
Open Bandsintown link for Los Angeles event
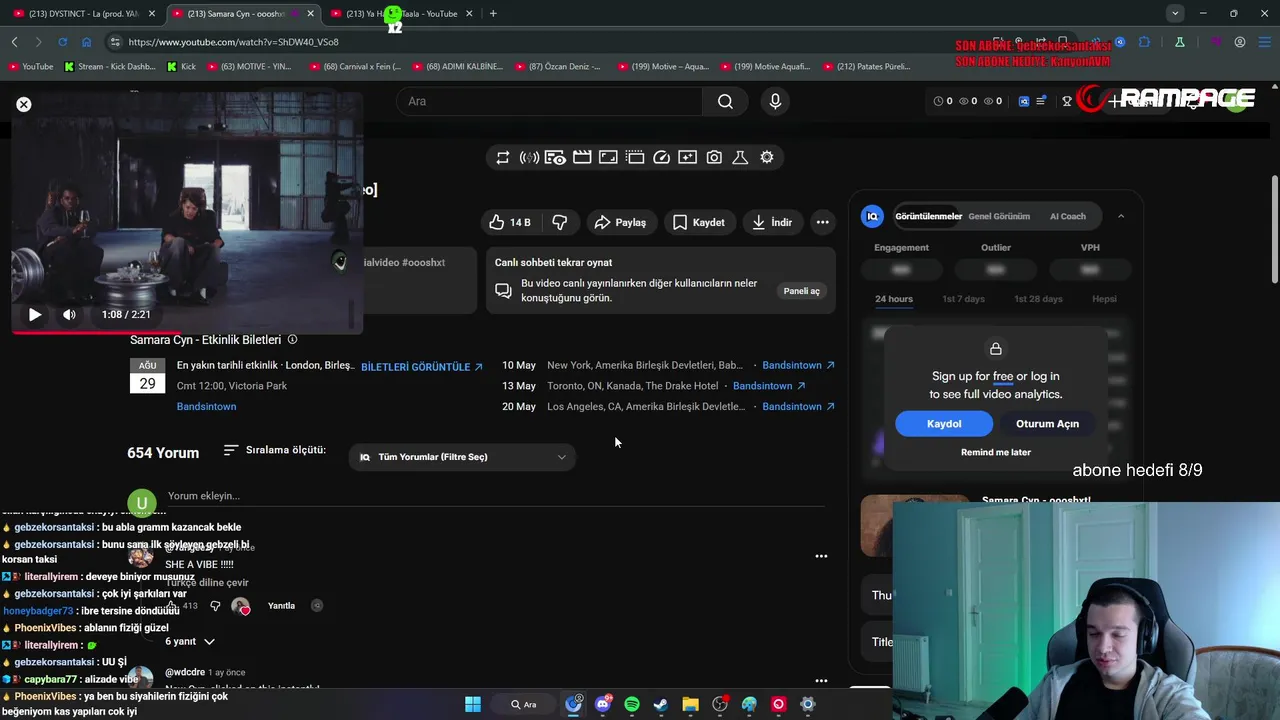[799, 406]
